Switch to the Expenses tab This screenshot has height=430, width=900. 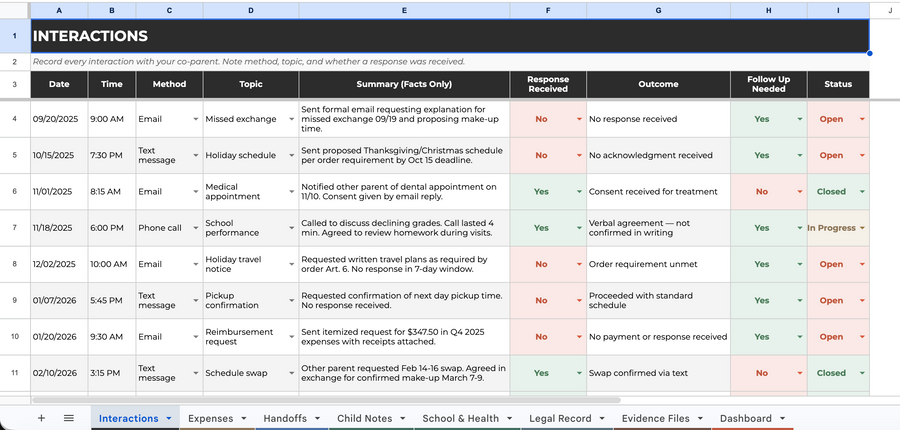211,419
